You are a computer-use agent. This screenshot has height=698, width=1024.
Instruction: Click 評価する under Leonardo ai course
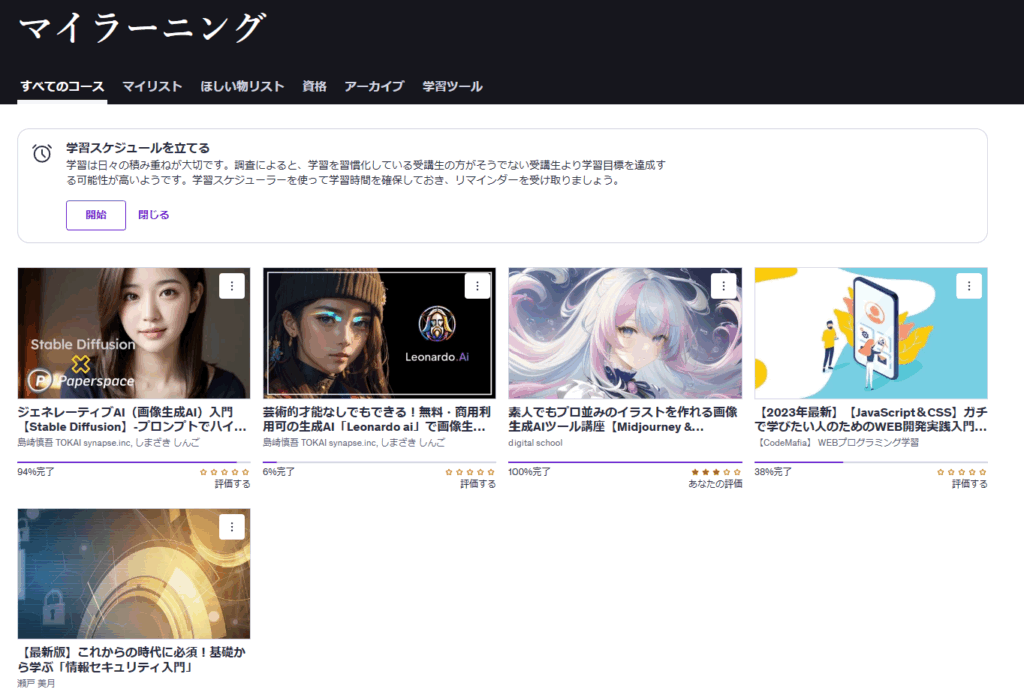[x=478, y=484]
